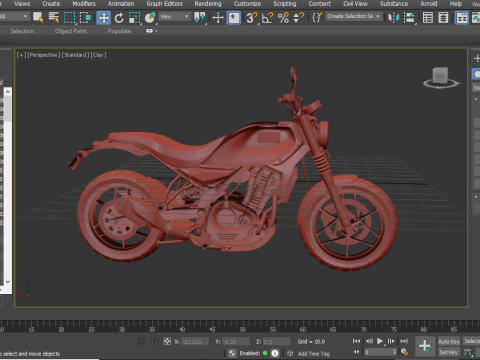Screen dimensions: 480x360
Task: Click the Scene Explorer scroll-up arrow
Action: 8,91
